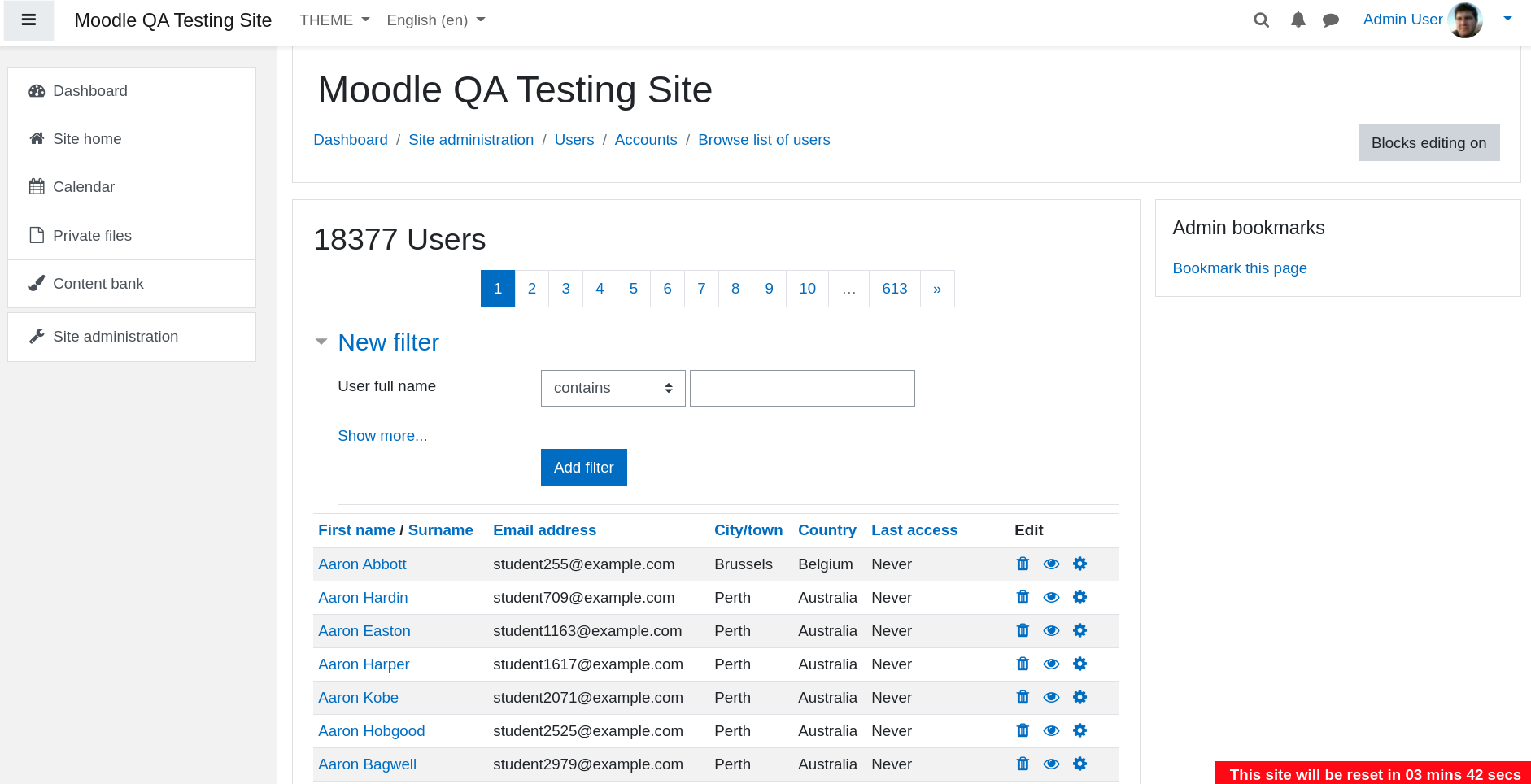This screenshot has width=1531, height=784.
Task: Toggle the hamburger side panel button
Action: tap(28, 20)
